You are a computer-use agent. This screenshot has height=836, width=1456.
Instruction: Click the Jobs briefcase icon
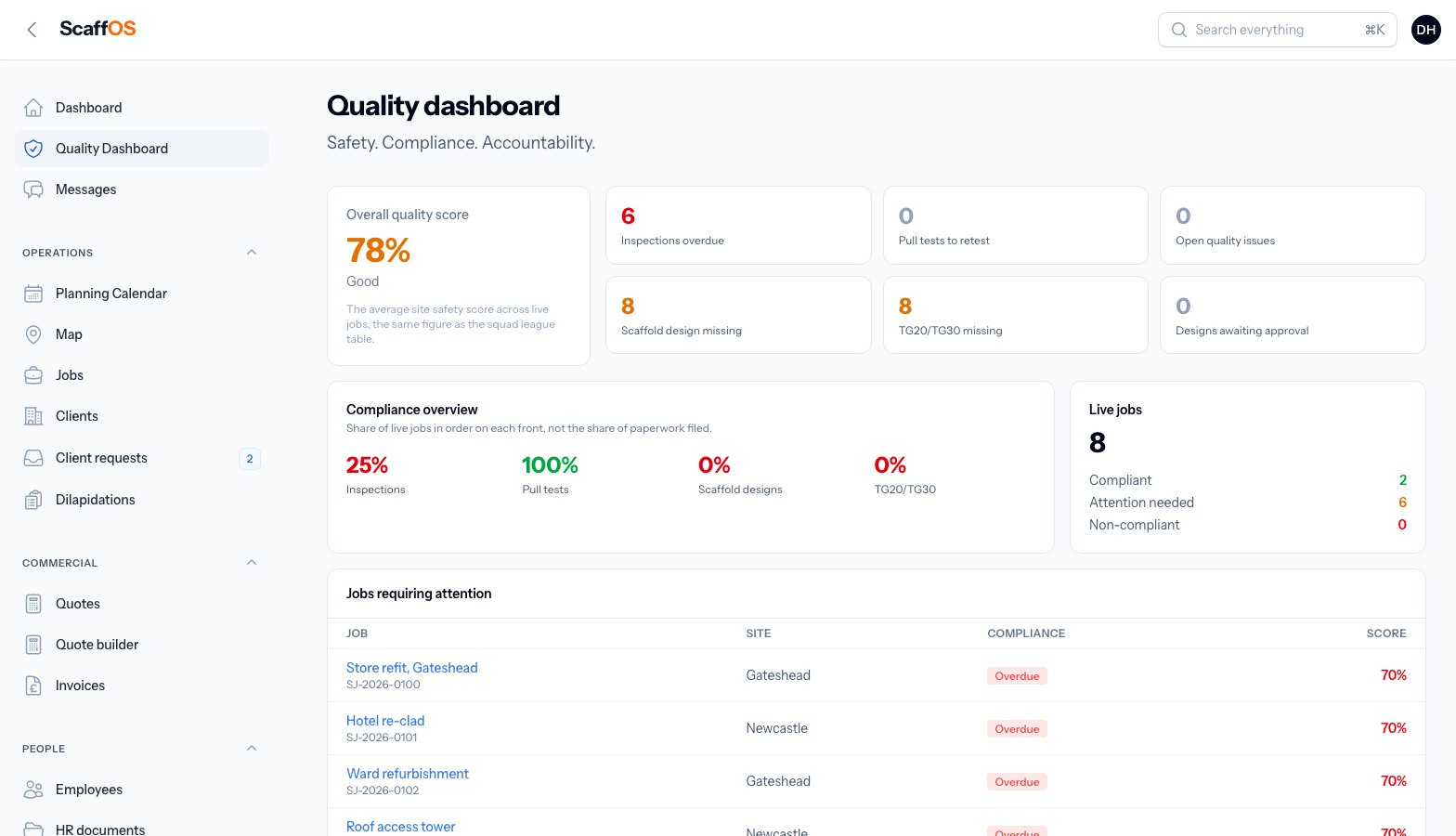pos(33,375)
